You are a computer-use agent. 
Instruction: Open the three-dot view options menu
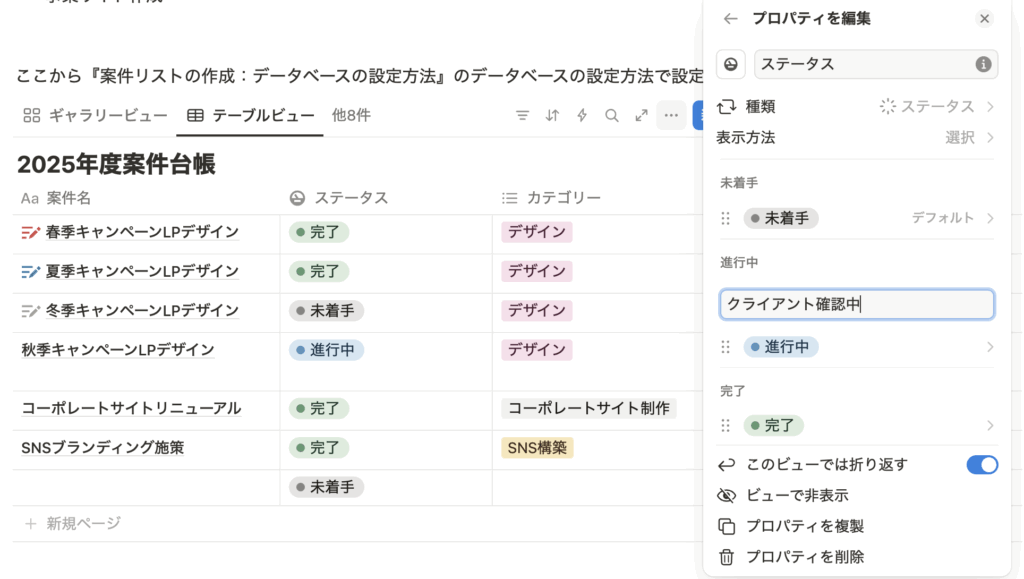point(671,116)
